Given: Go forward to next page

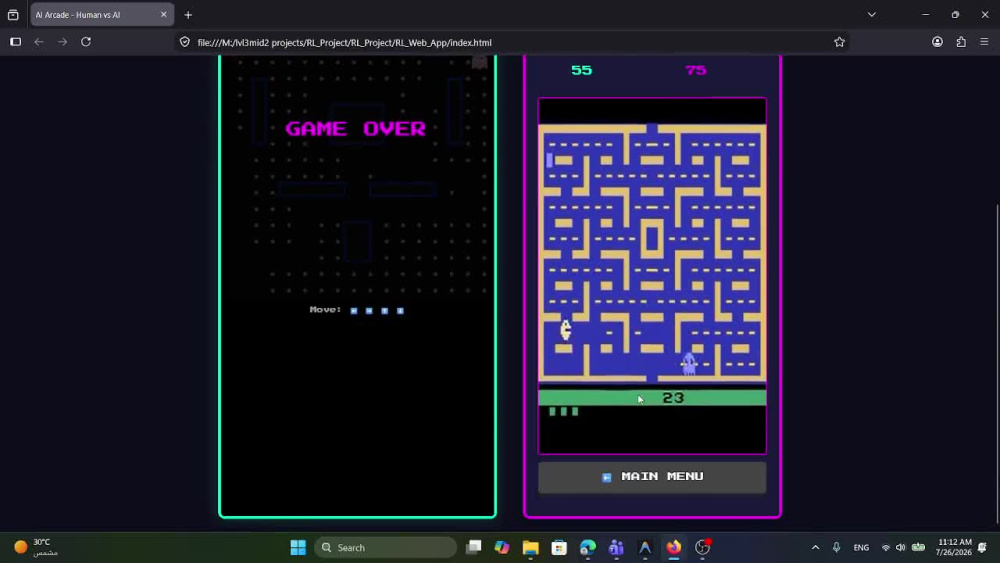Looking at the screenshot, I should pyautogui.click(x=62, y=42).
